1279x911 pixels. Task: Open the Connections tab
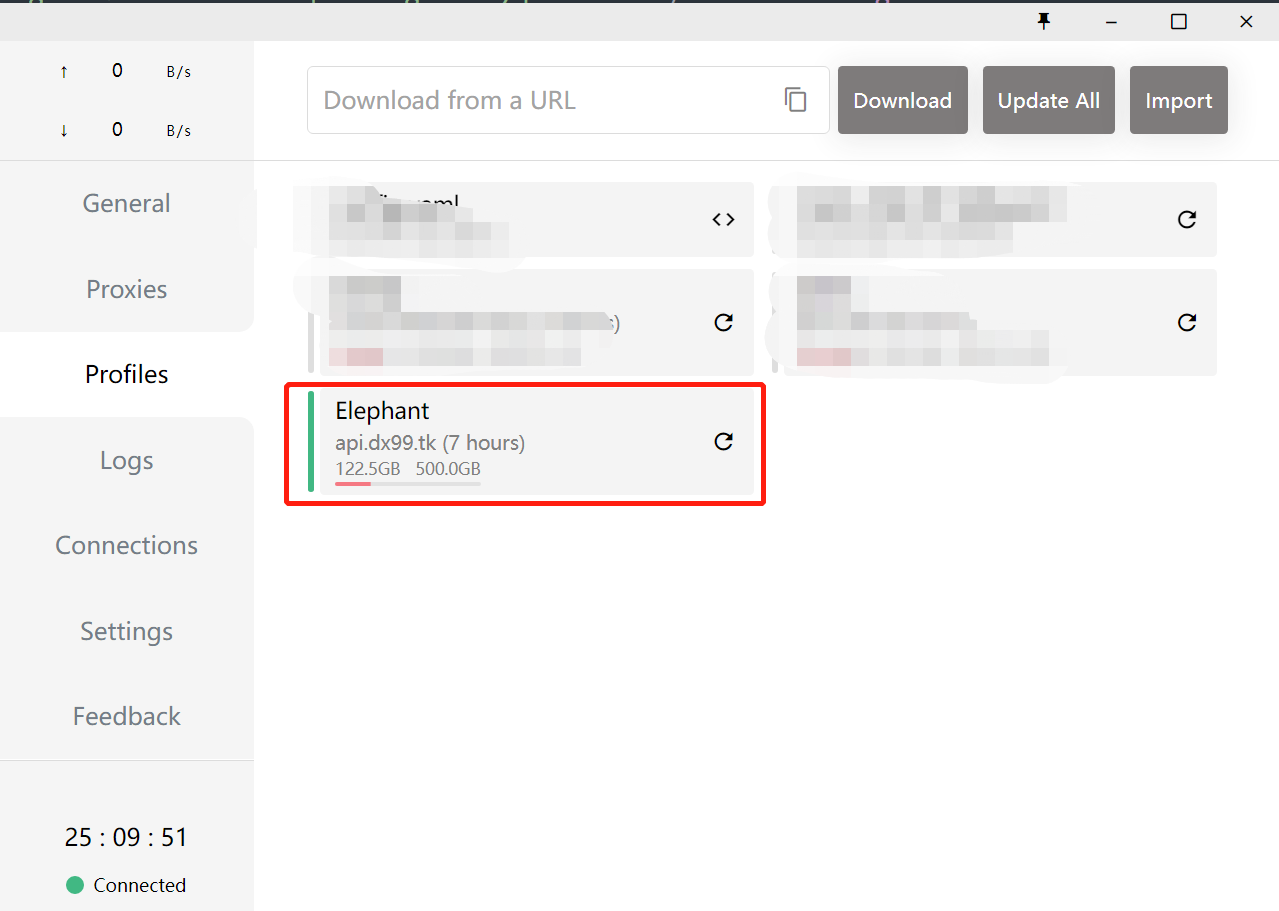coord(126,546)
